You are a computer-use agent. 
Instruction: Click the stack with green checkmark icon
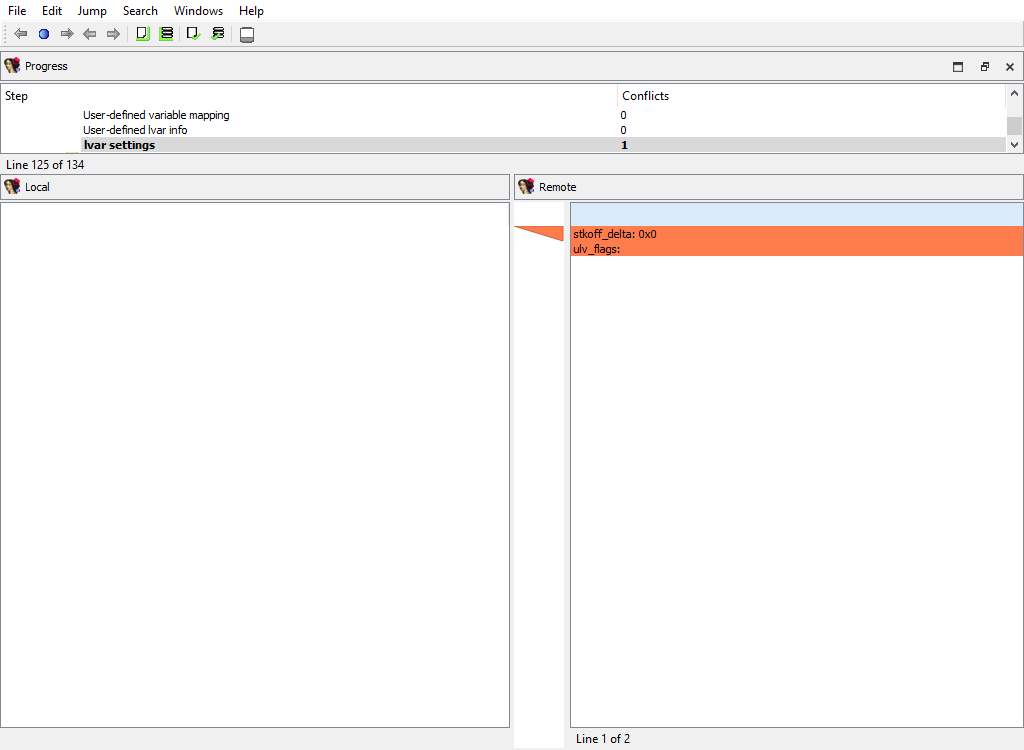click(x=218, y=34)
